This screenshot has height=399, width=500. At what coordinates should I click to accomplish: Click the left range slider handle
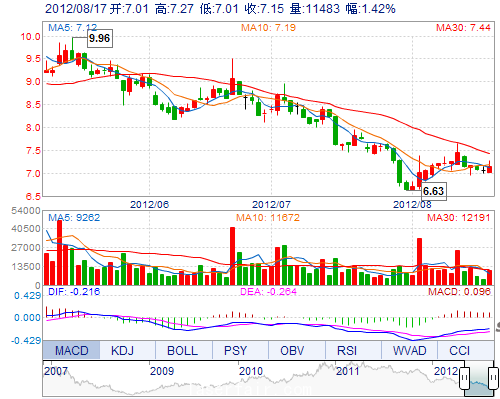[x=464, y=378]
